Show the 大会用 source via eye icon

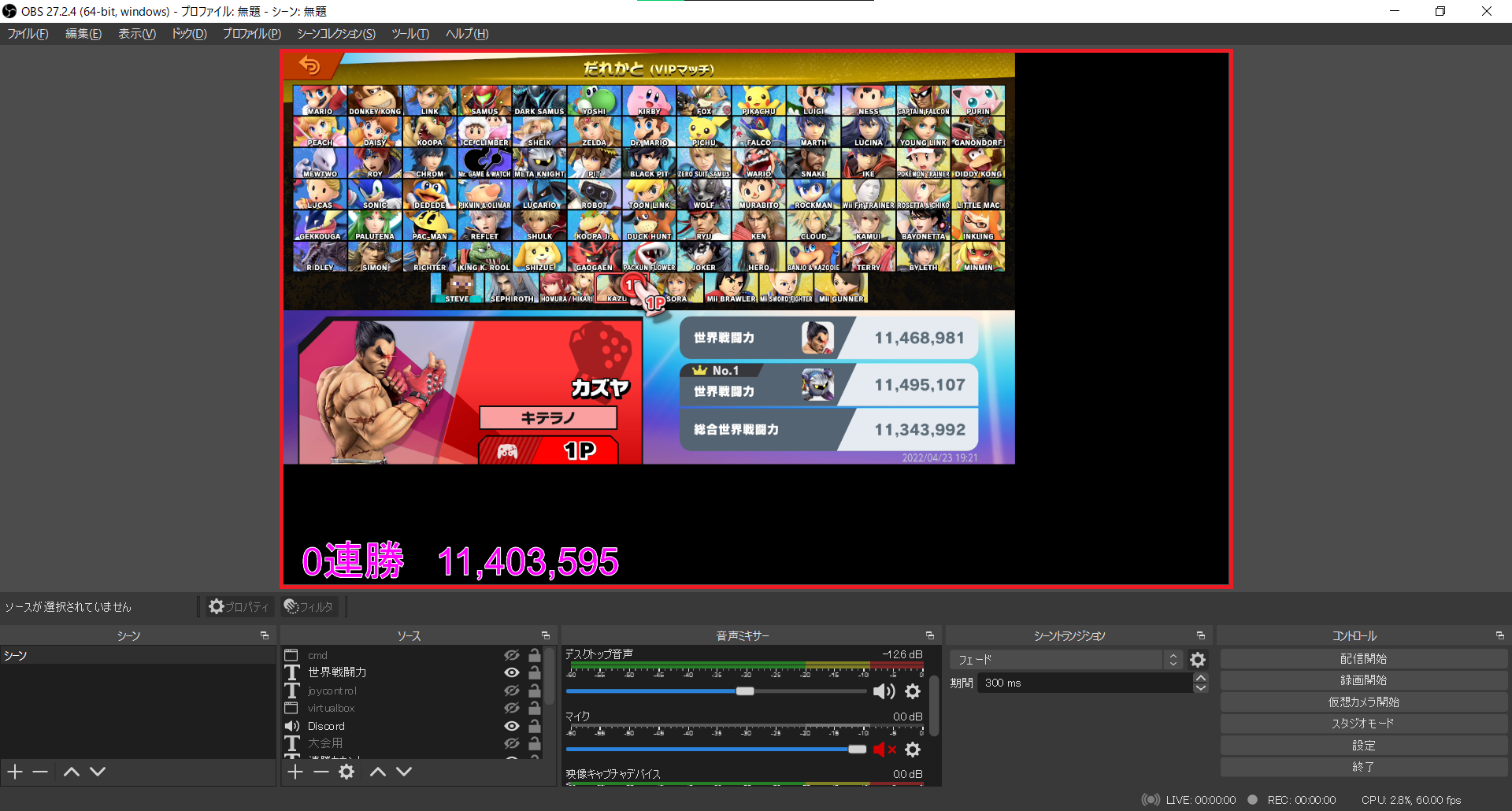(512, 743)
